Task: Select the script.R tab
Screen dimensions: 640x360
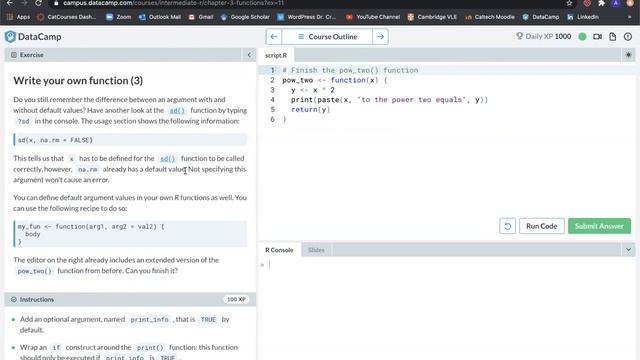Action: 276,55
